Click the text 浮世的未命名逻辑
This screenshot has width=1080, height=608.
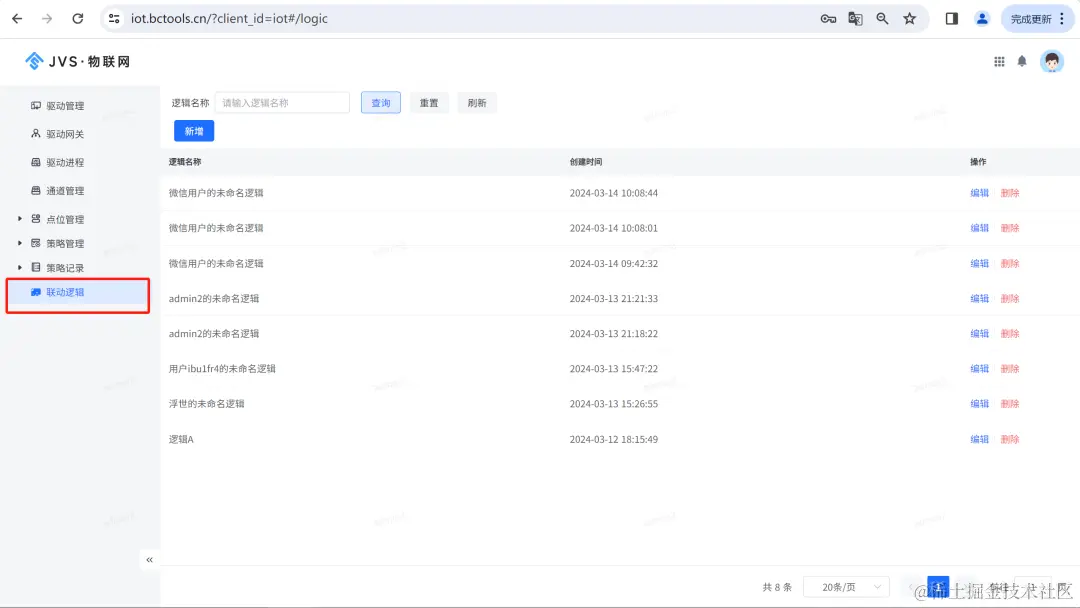click(207, 403)
